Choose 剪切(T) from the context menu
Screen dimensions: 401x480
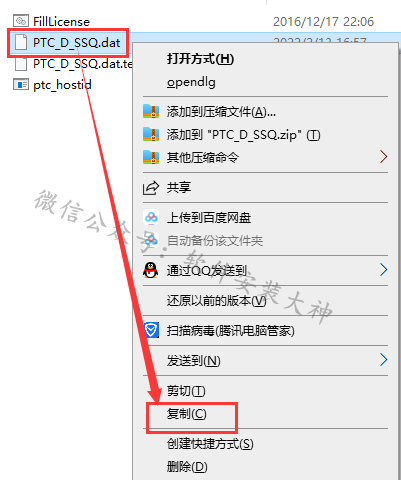point(186,391)
